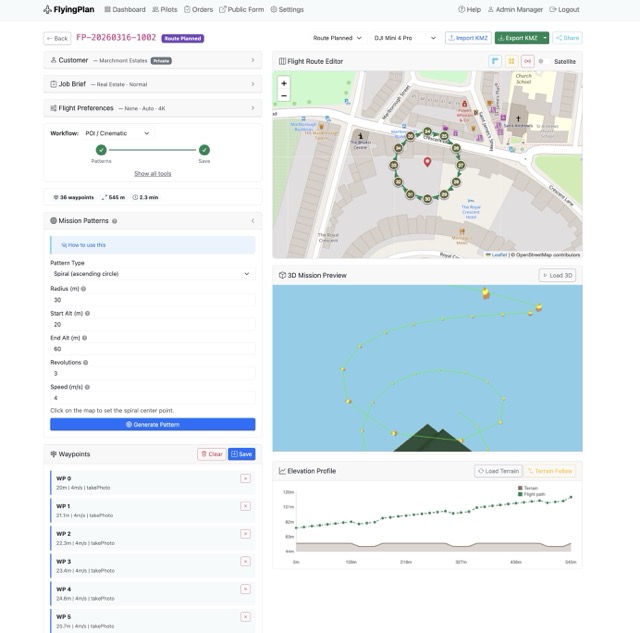Select the Patterns workflow step checkmark
The image size is (640, 633).
pyautogui.click(x=101, y=150)
